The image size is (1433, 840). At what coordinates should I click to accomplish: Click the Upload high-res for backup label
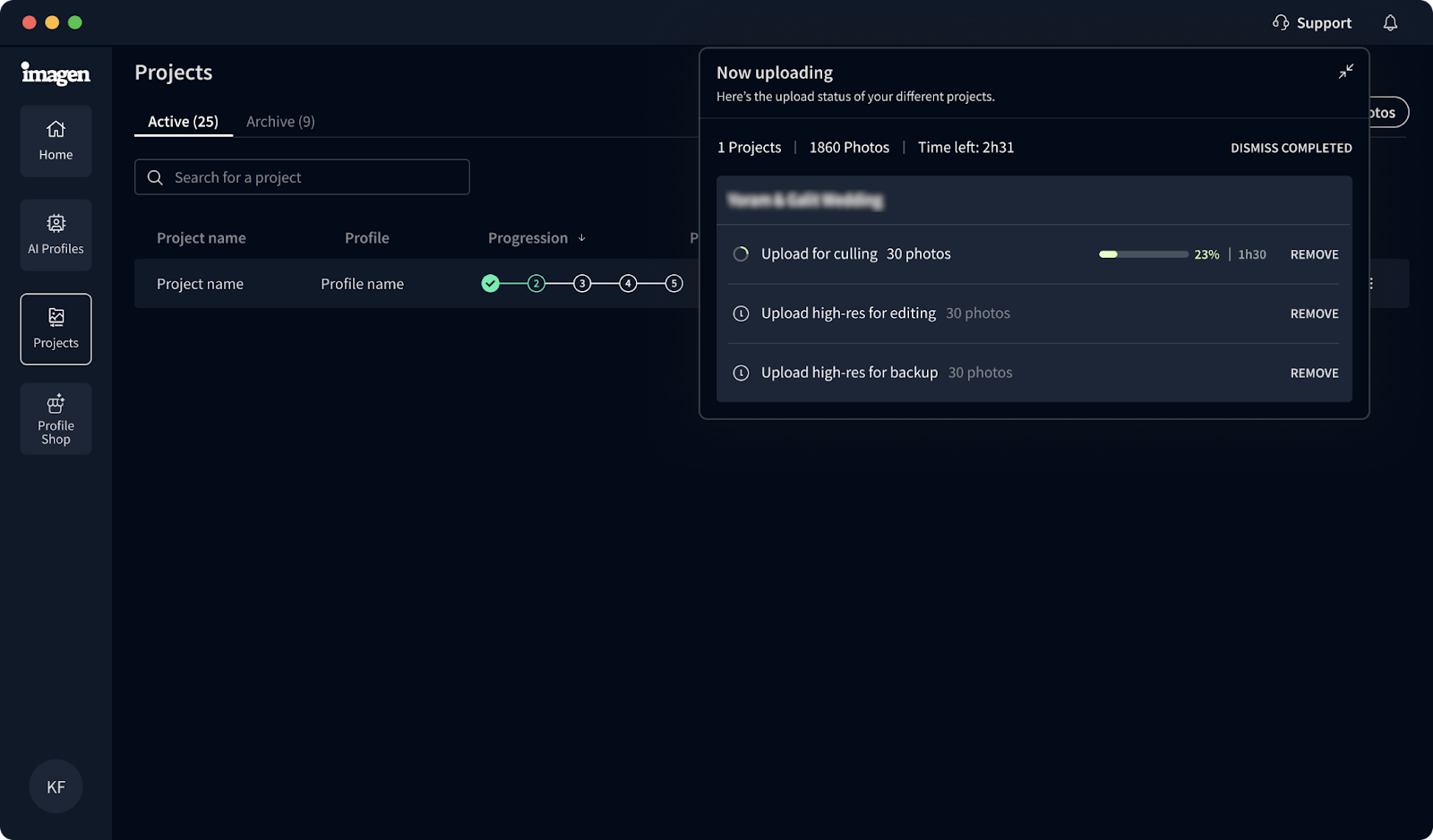849,372
